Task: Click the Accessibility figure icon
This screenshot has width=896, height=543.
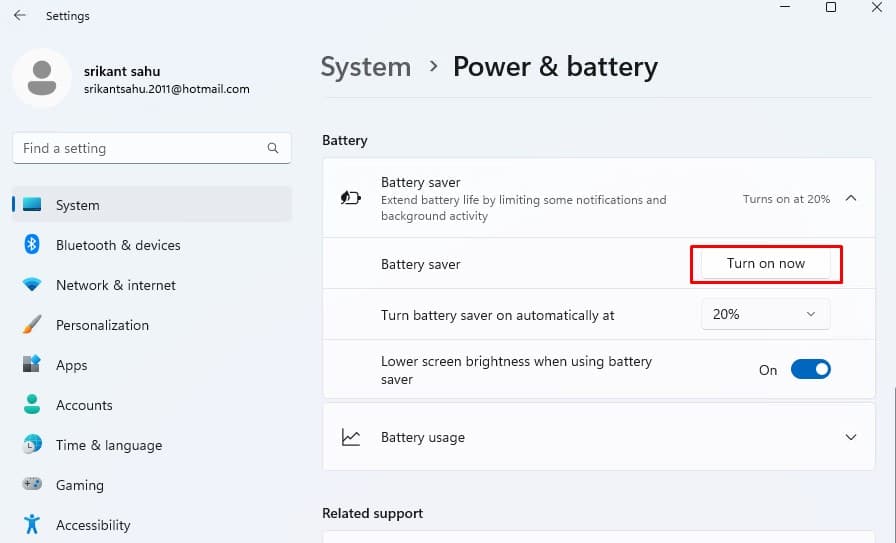Action: 32,525
